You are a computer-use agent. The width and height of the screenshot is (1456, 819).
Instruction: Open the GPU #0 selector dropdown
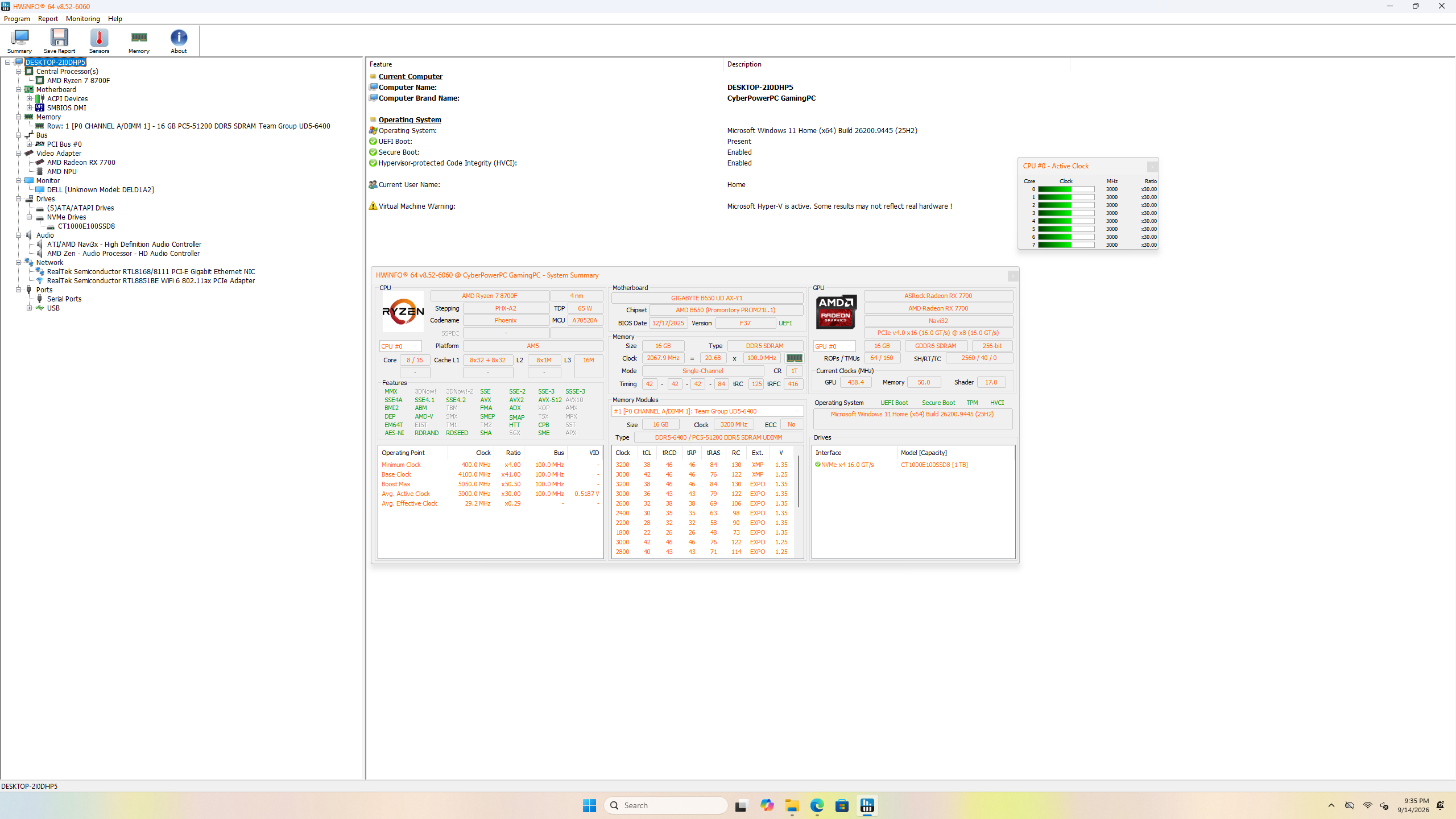coord(834,346)
